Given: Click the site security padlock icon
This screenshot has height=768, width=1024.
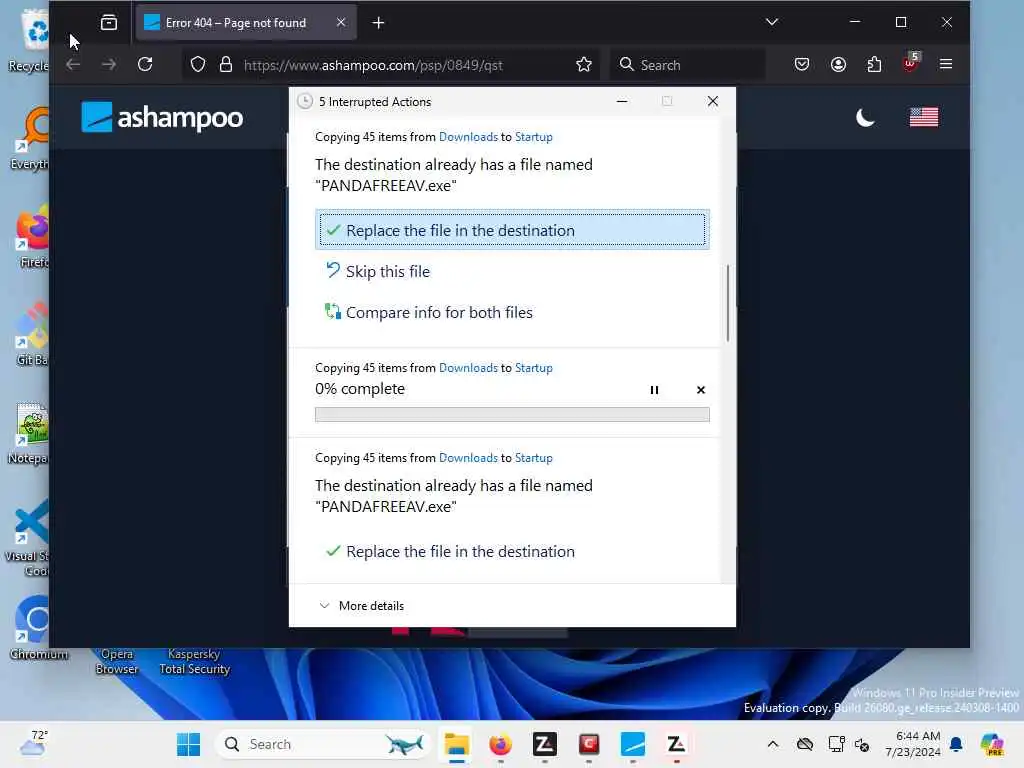Looking at the screenshot, I should 226,65.
